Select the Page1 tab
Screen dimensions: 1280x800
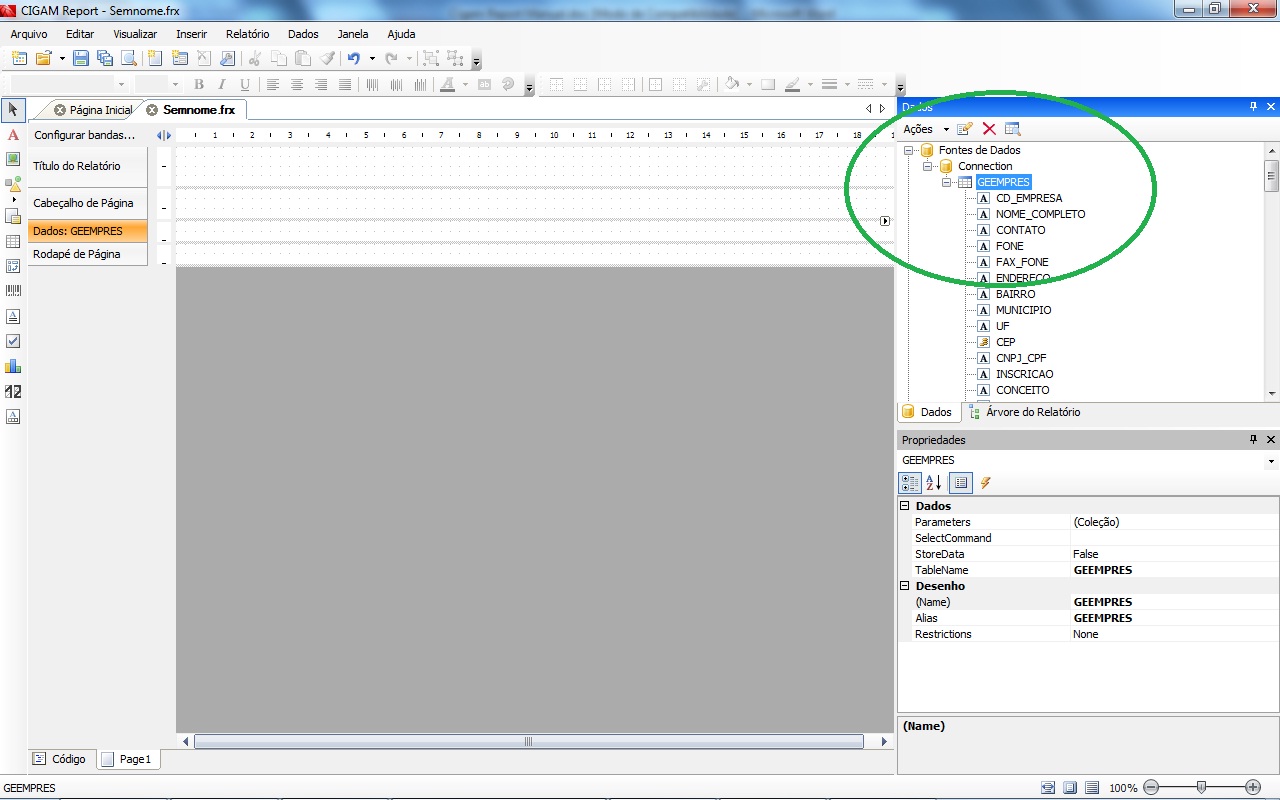[x=127, y=759]
